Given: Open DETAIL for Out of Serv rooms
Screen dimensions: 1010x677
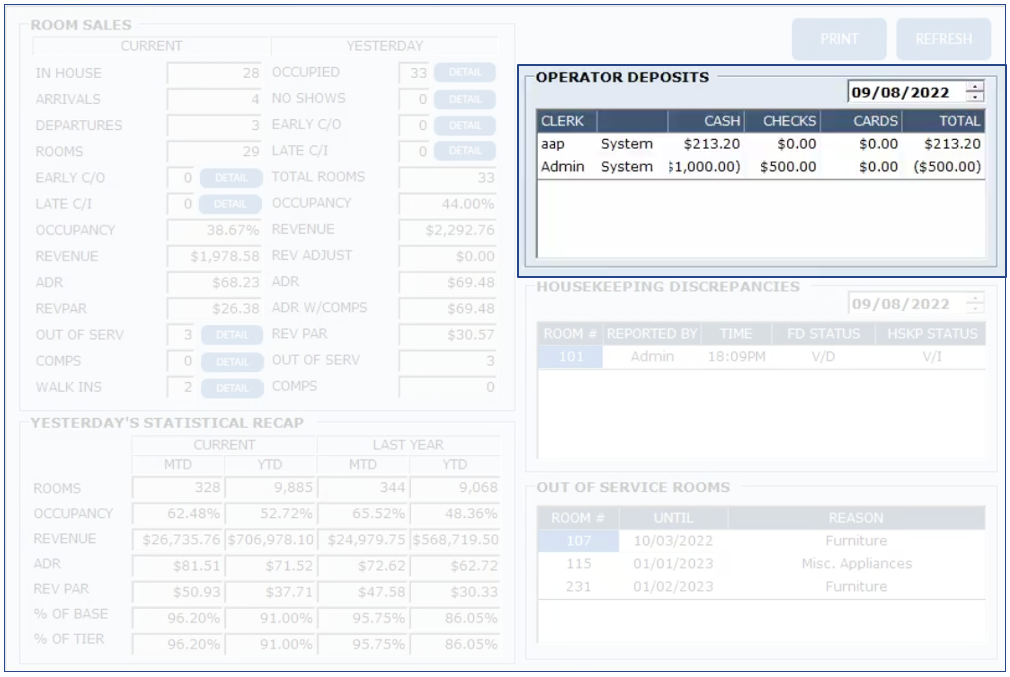Looking at the screenshot, I should 231,335.
